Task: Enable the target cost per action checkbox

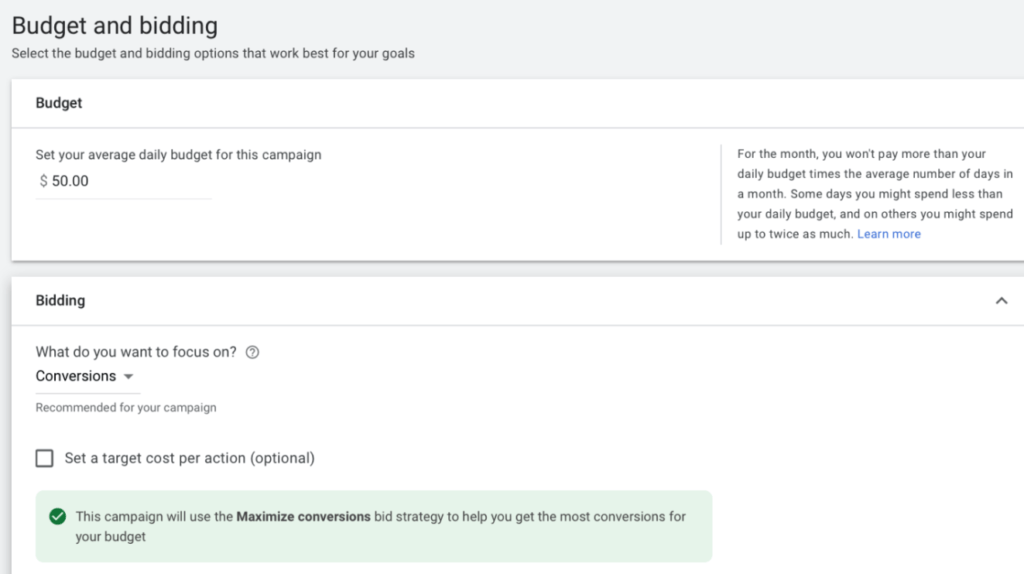Action: coord(44,458)
